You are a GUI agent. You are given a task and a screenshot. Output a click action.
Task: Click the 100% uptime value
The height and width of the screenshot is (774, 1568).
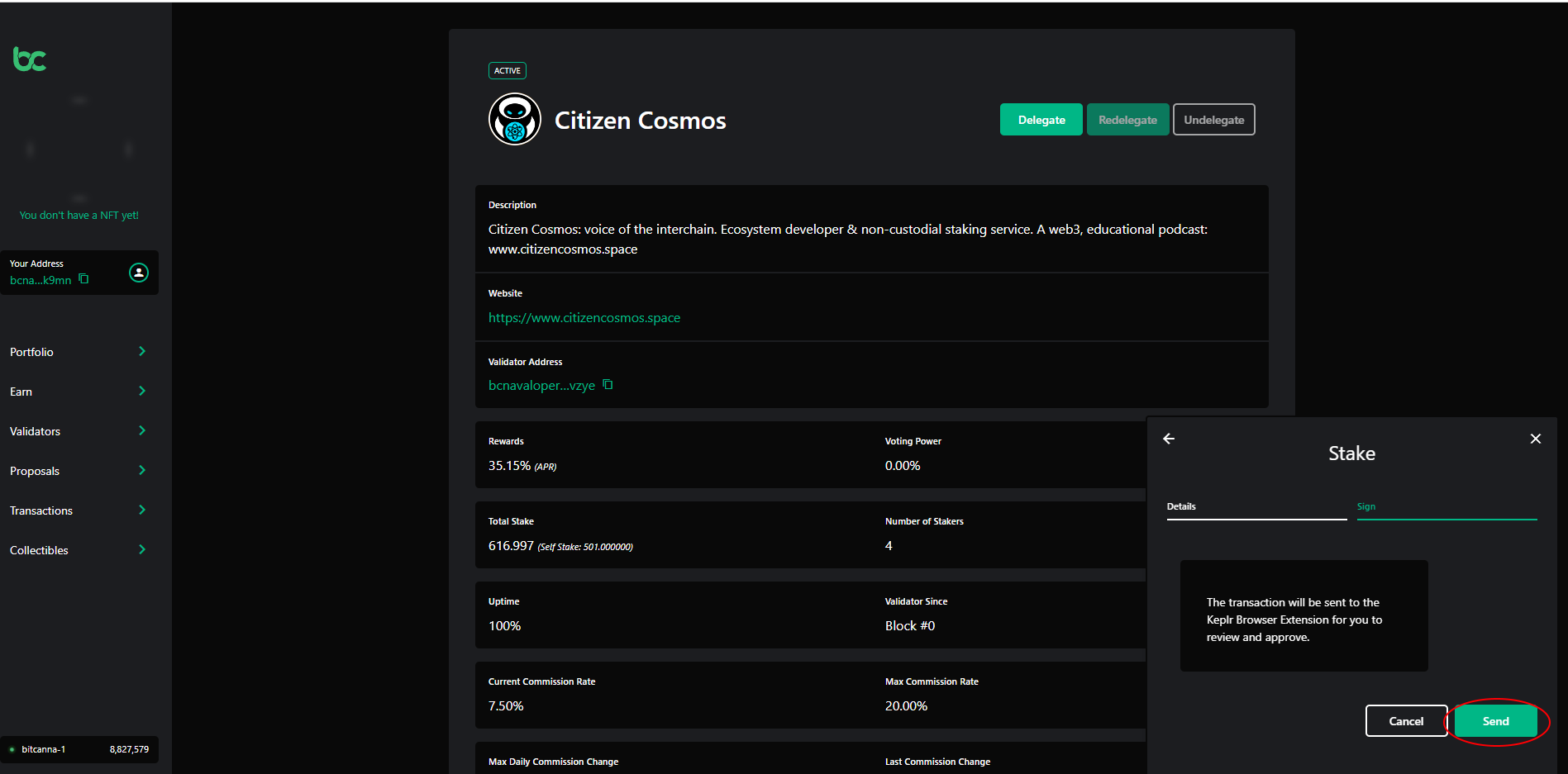pos(504,626)
